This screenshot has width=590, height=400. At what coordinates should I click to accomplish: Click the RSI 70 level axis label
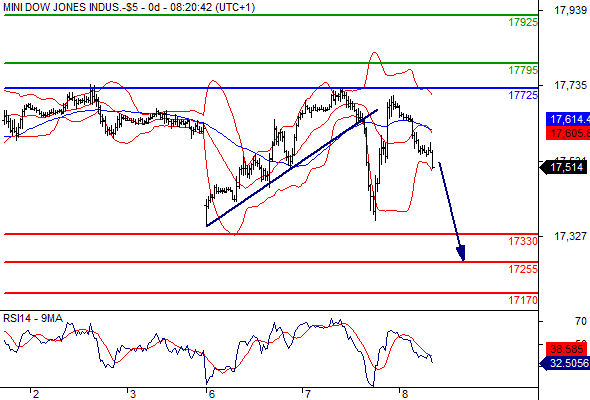point(581,321)
